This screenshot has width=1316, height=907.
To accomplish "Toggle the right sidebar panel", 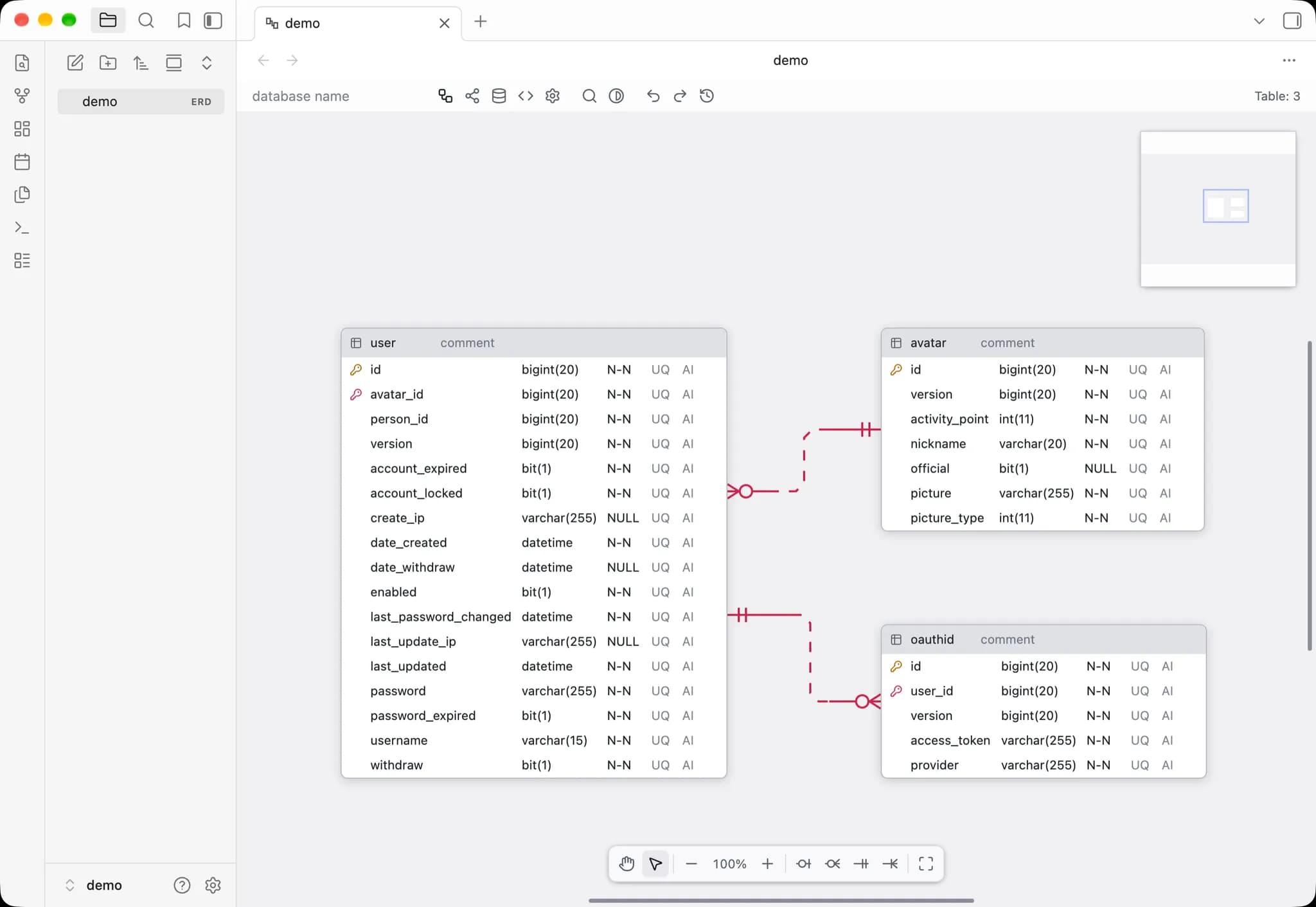I will tap(1292, 21).
